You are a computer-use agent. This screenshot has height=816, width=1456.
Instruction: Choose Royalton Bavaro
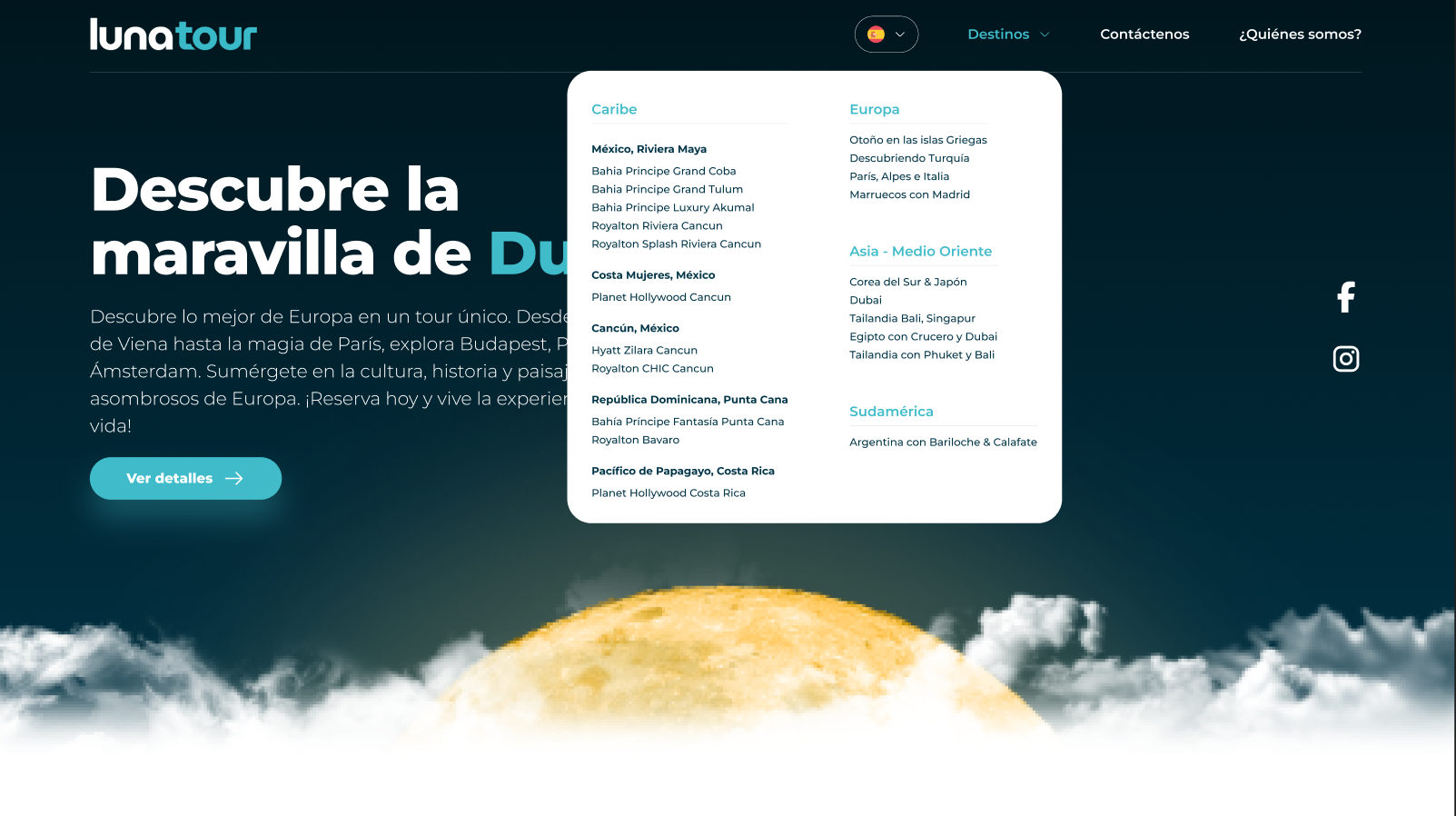point(636,440)
